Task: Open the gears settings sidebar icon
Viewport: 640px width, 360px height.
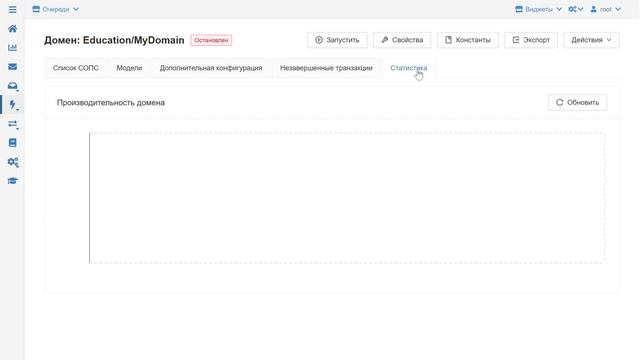Action: (x=13, y=162)
